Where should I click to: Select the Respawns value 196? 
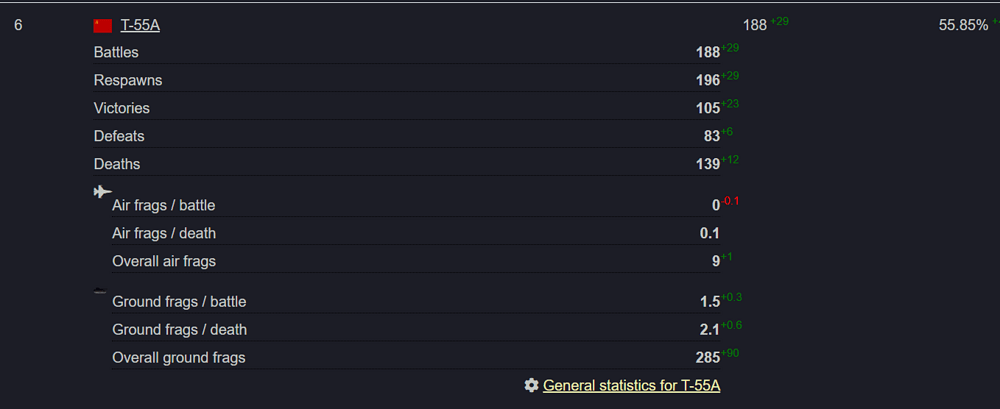(x=708, y=81)
